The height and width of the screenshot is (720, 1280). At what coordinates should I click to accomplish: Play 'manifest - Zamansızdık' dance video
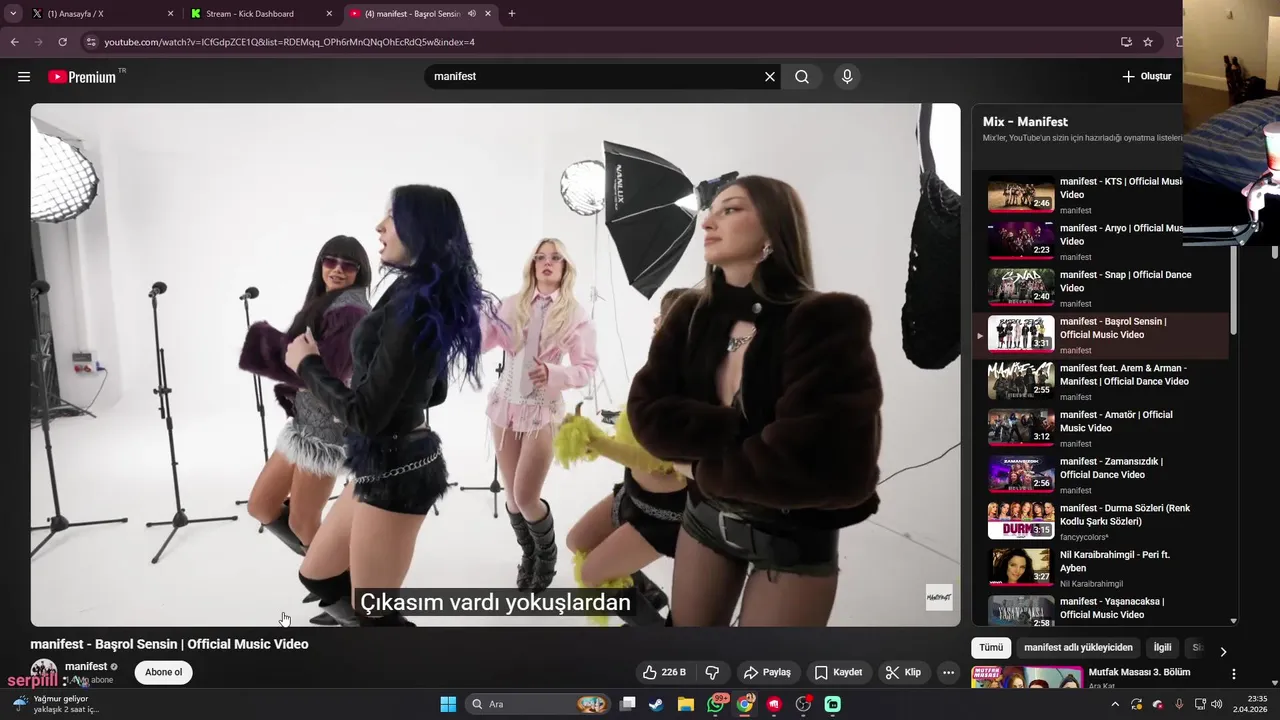coord(1100,474)
